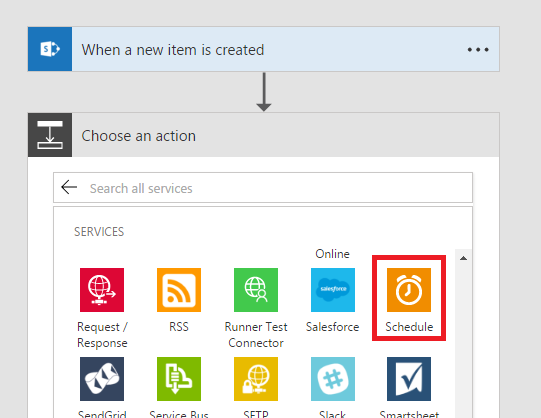Go back using the search arrow
541x418 pixels.
coord(69,187)
